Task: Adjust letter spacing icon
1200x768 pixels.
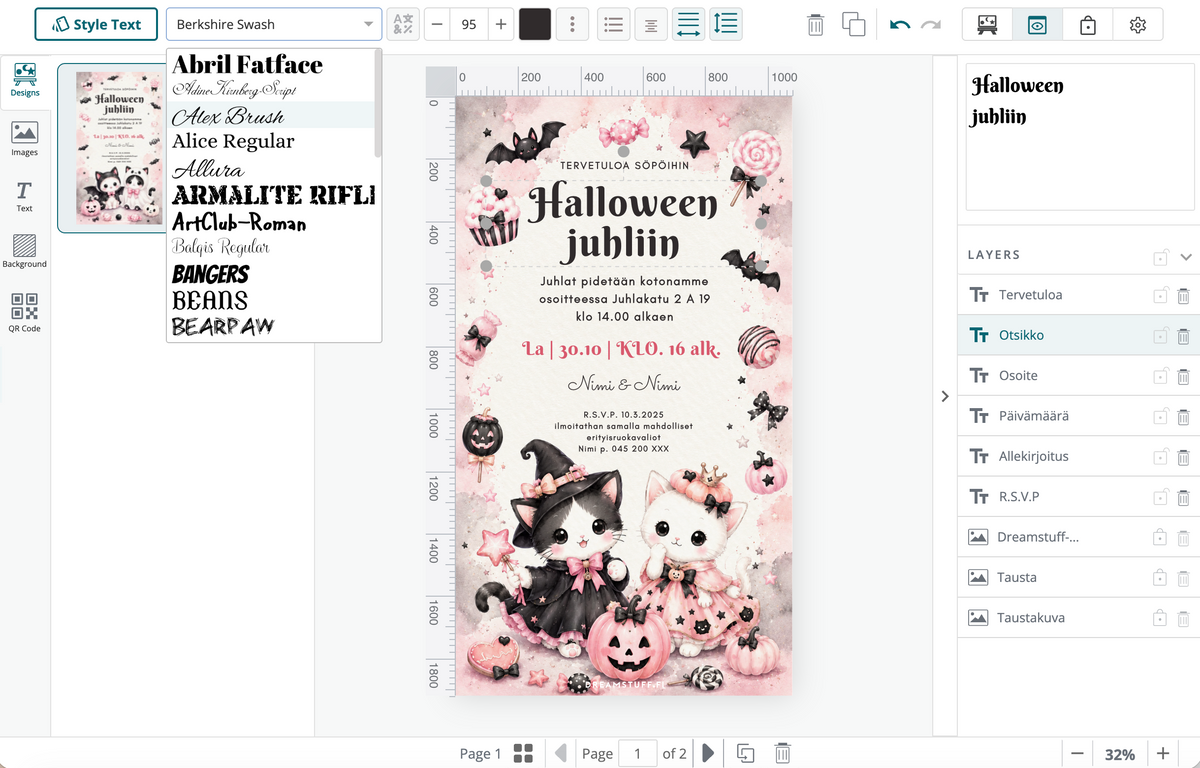Action: click(x=688, y=24)
